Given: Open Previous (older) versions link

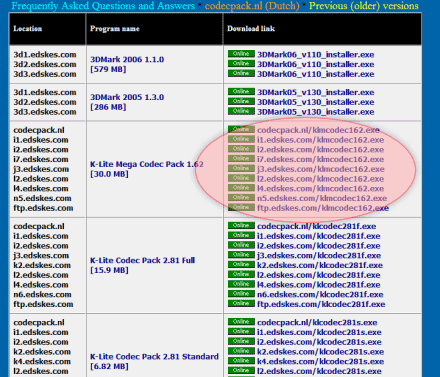Looking at the screenshot, I should click(x=364, y=6).
